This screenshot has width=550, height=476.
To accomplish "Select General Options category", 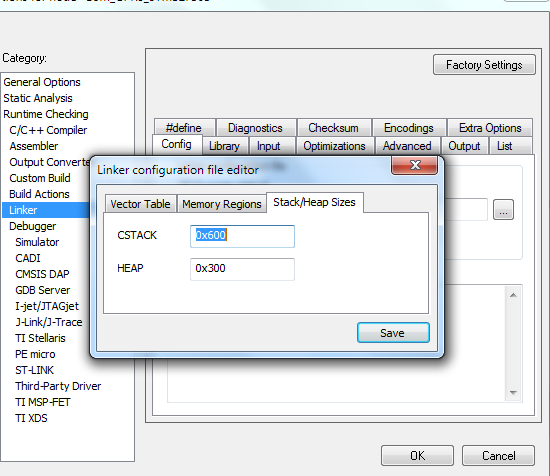I will point(42,82).
